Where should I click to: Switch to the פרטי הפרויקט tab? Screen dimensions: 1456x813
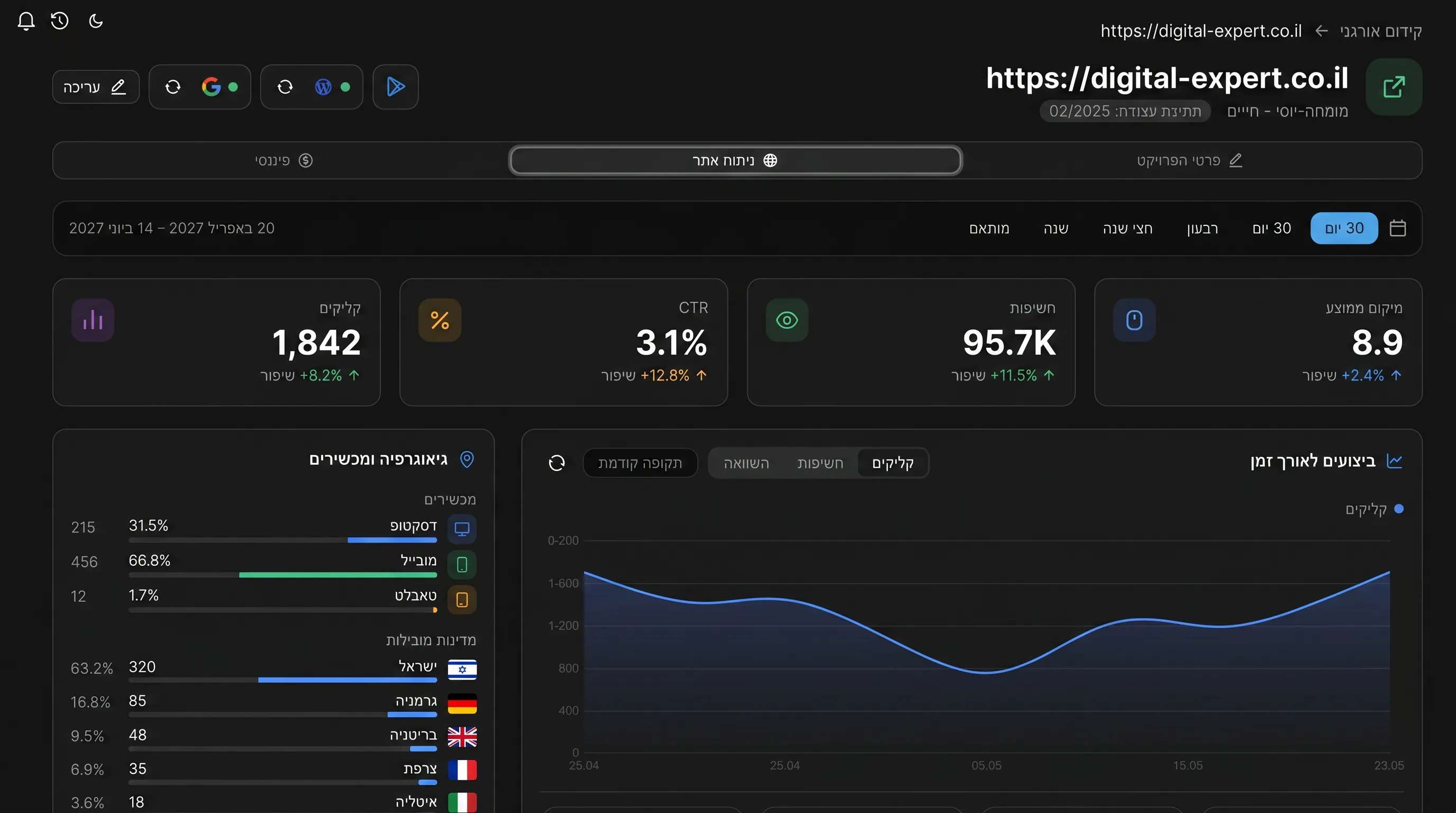click(1189, 160)
